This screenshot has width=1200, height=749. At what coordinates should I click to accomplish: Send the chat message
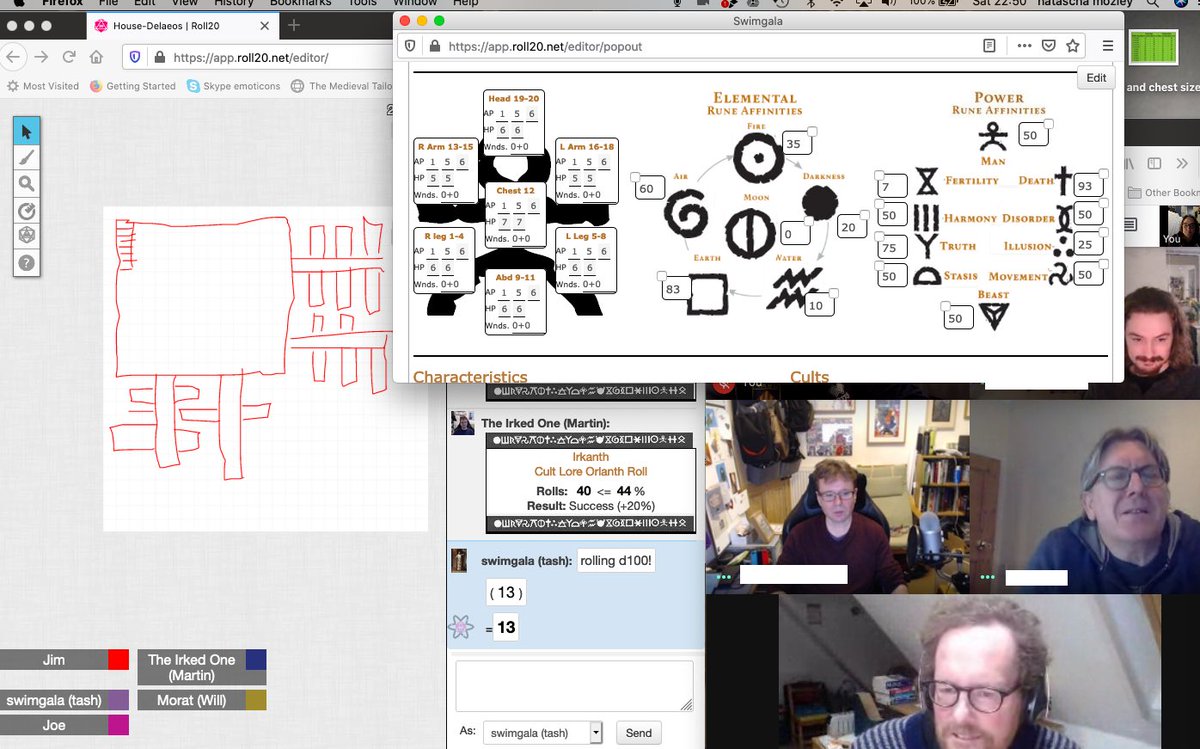coord(638,733)
